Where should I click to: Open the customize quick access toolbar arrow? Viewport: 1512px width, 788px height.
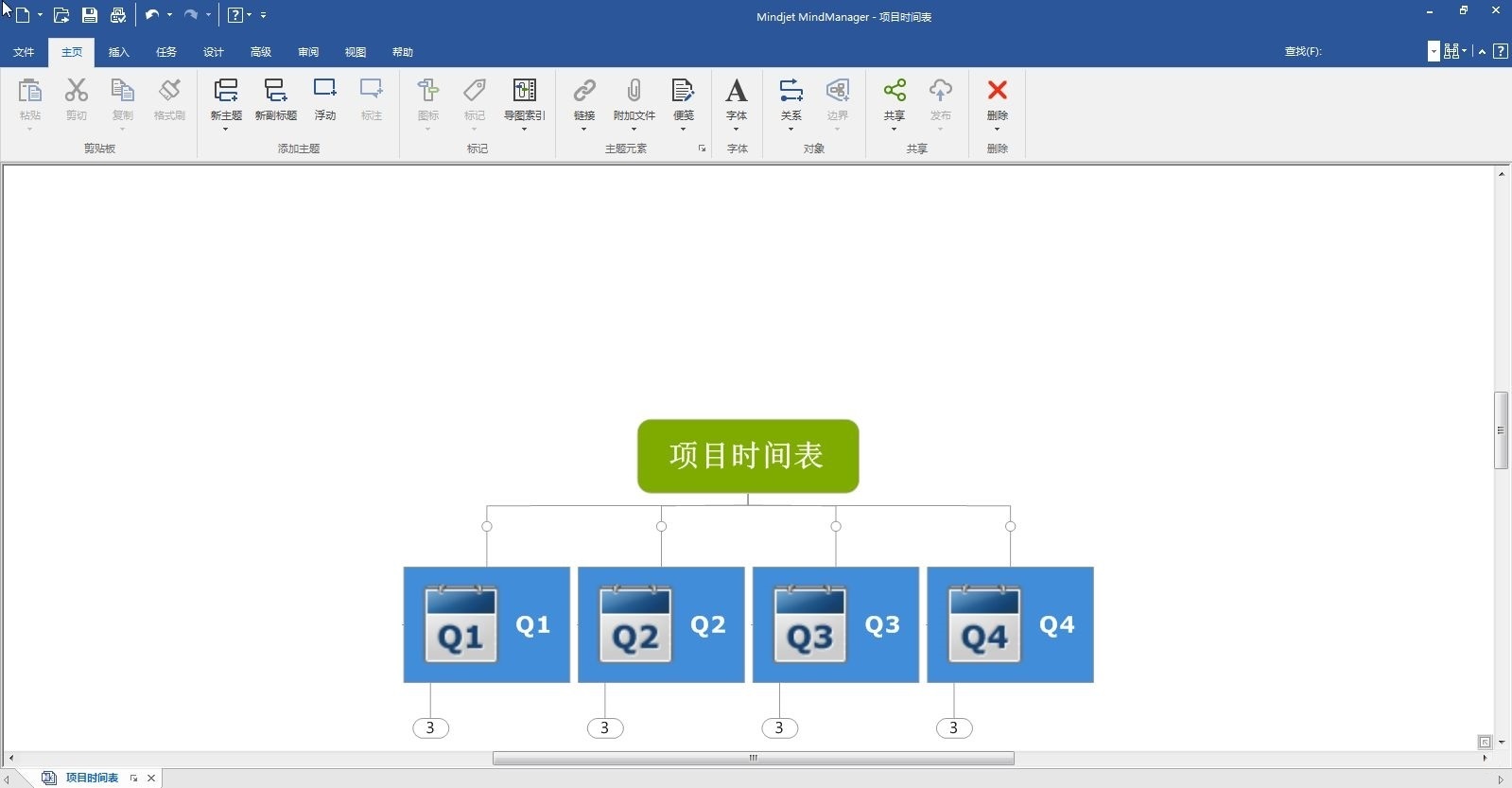click(x=264, y=15)
